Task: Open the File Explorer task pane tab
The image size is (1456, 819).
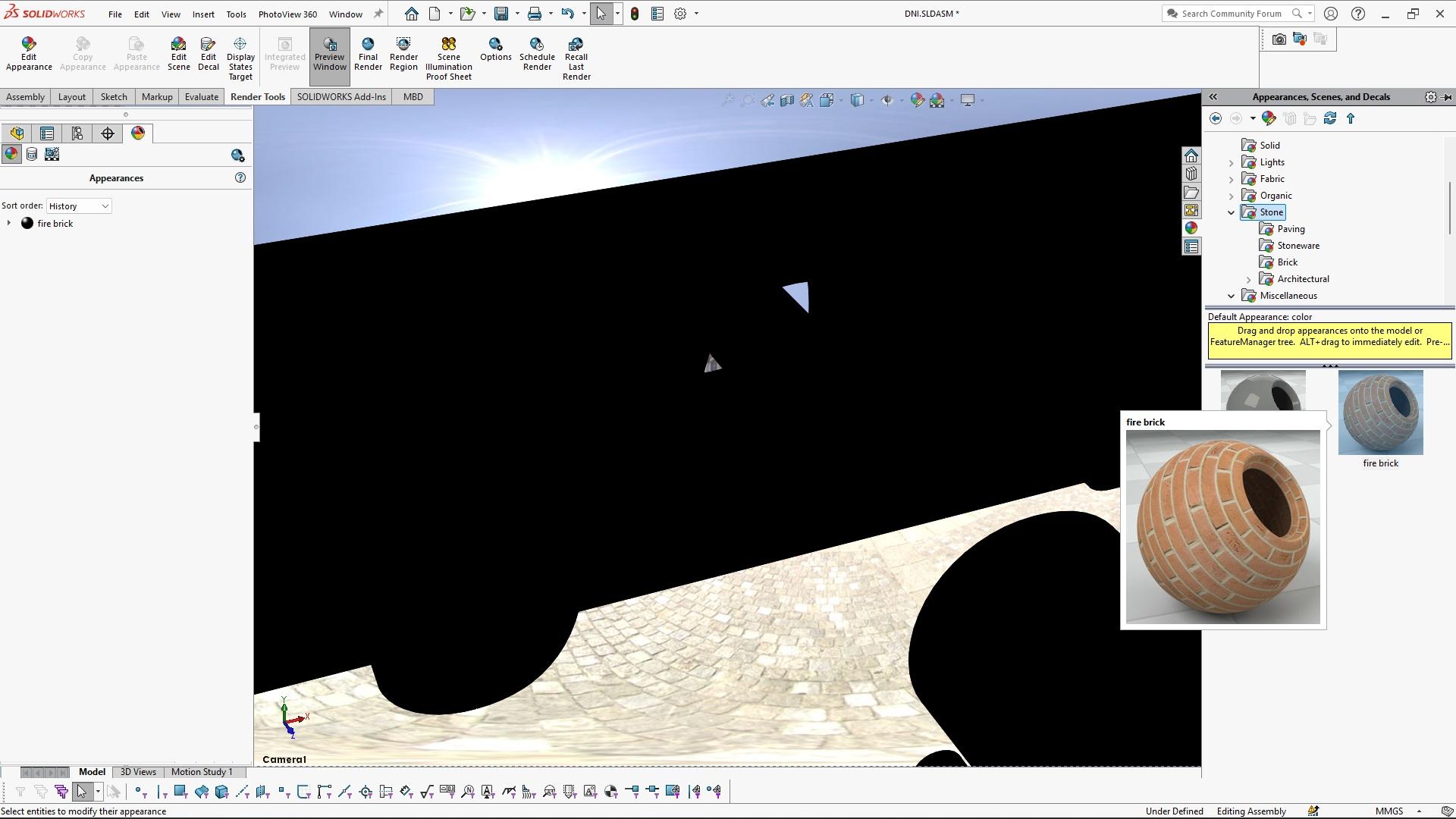Action: [x=1191, y=192]
